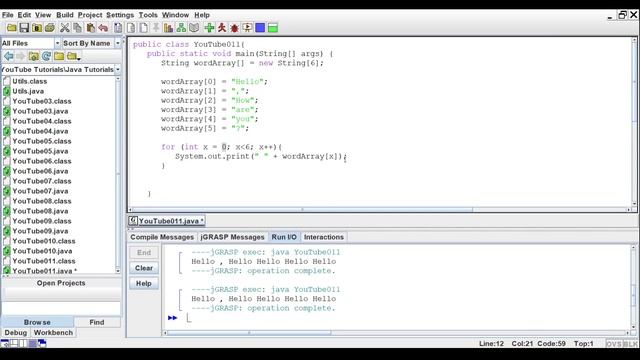Open the Edit menu
This screenshot has width=640, height=360.
pos(24,15)
